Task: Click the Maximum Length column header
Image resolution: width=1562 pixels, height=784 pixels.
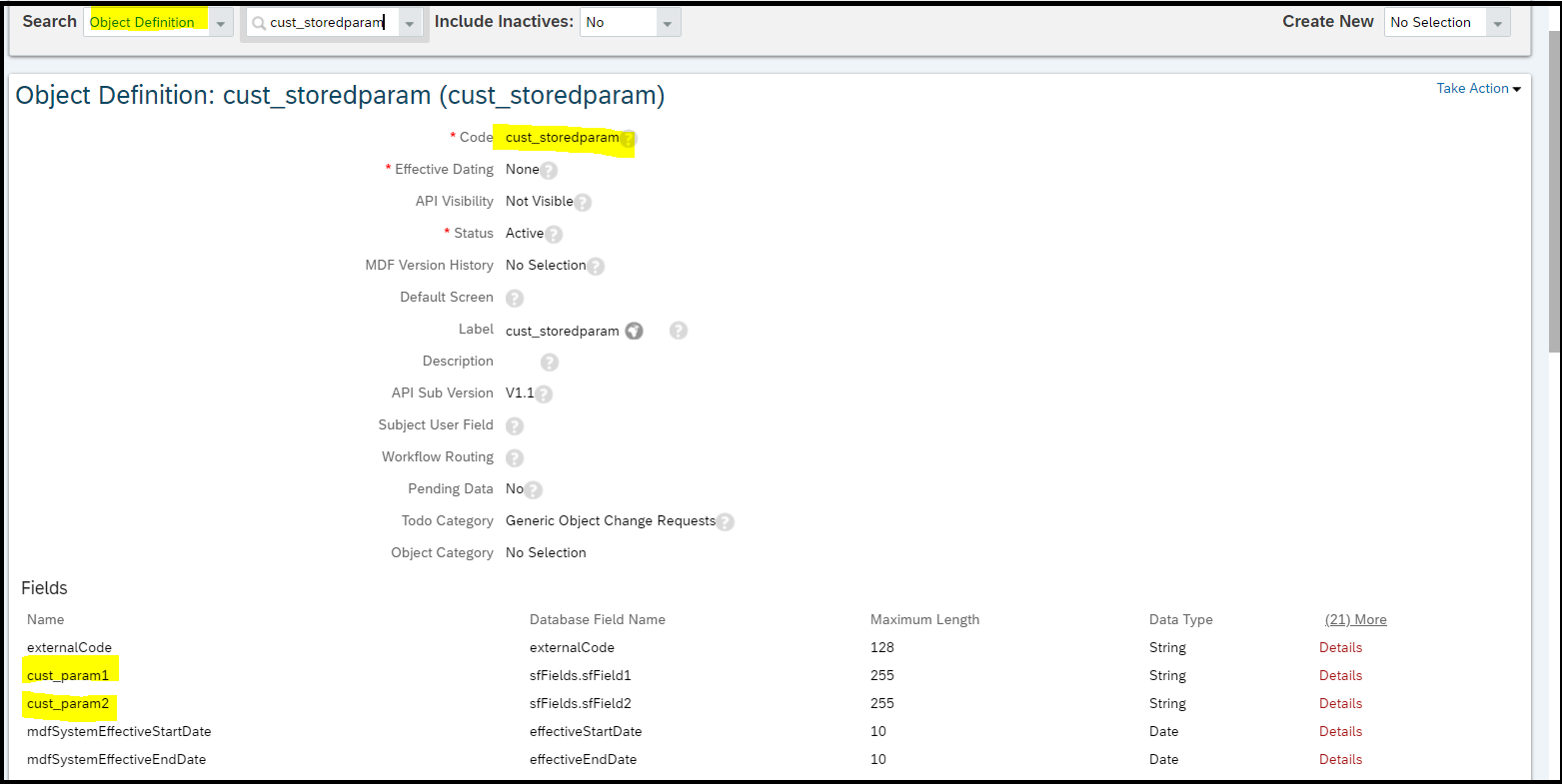Action: click(924, 619)
